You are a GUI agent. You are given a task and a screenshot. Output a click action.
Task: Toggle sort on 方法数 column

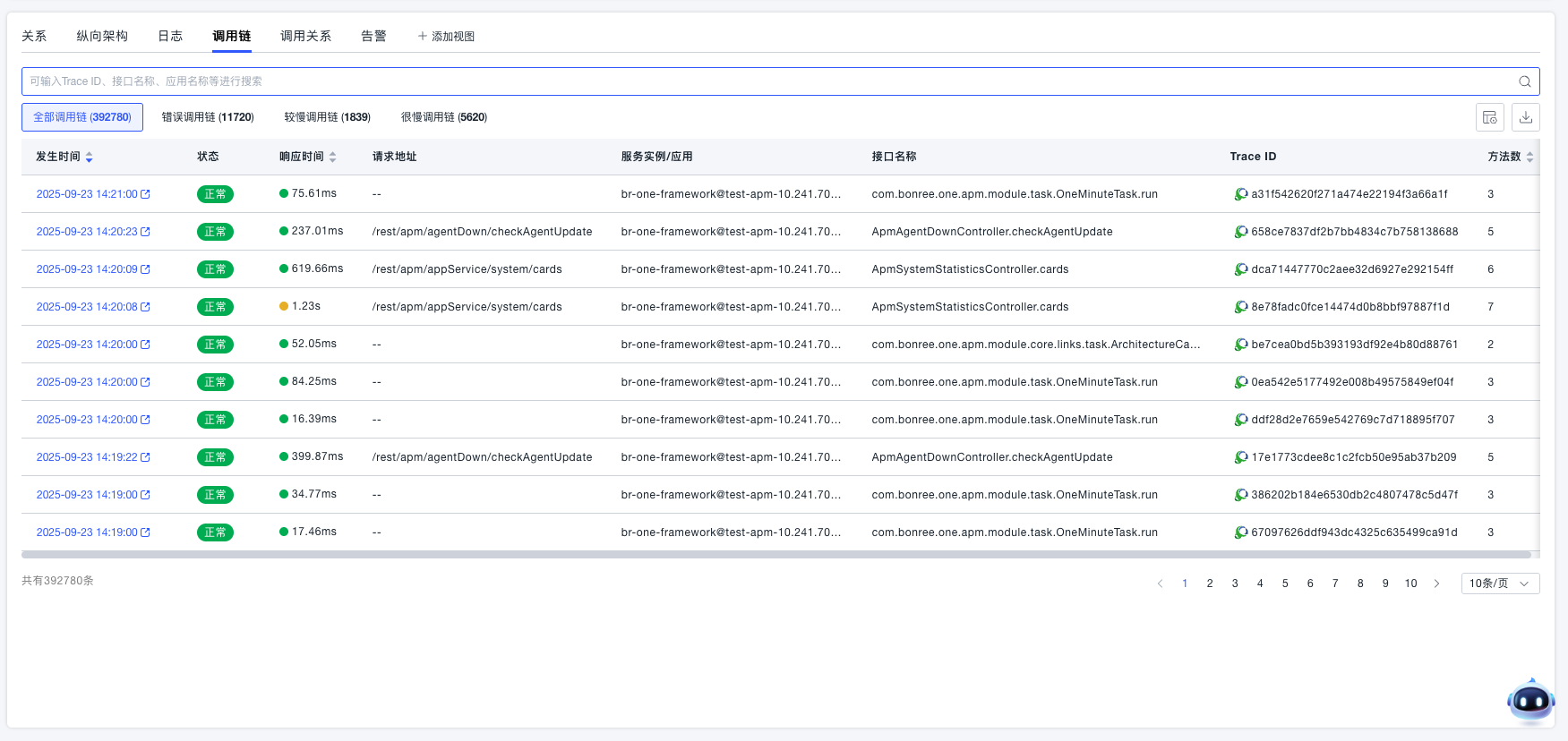[x=1529, y=157]
